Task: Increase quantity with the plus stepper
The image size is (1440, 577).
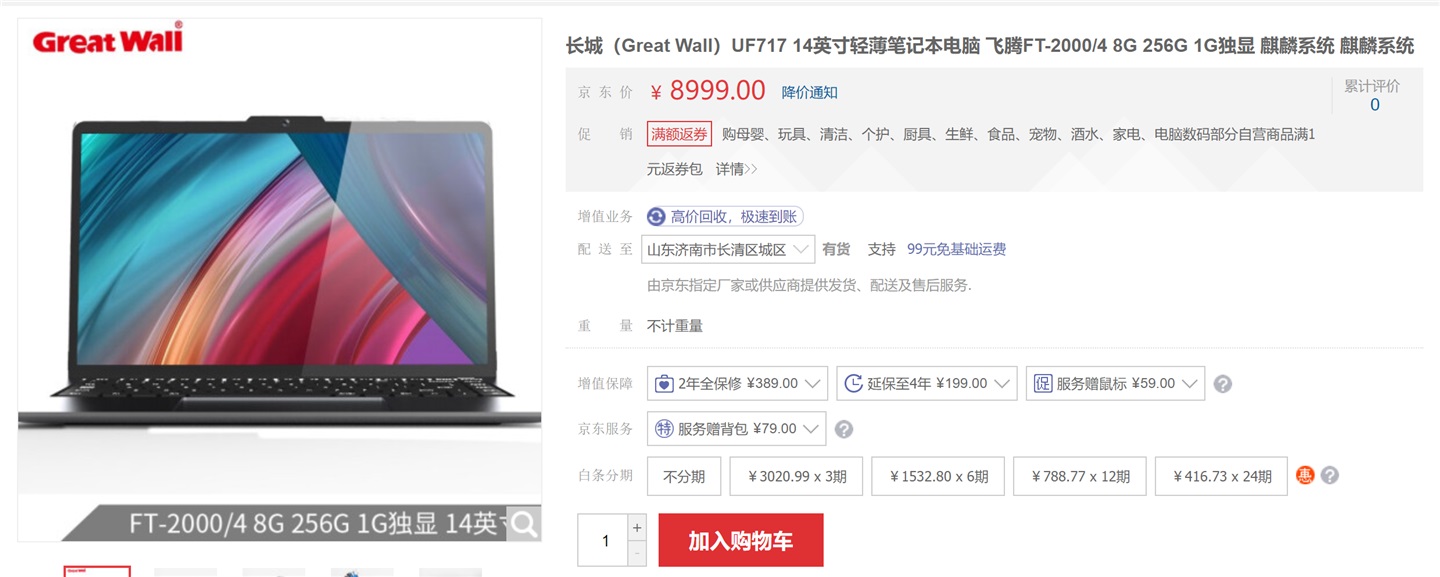Action: point(637,527)
